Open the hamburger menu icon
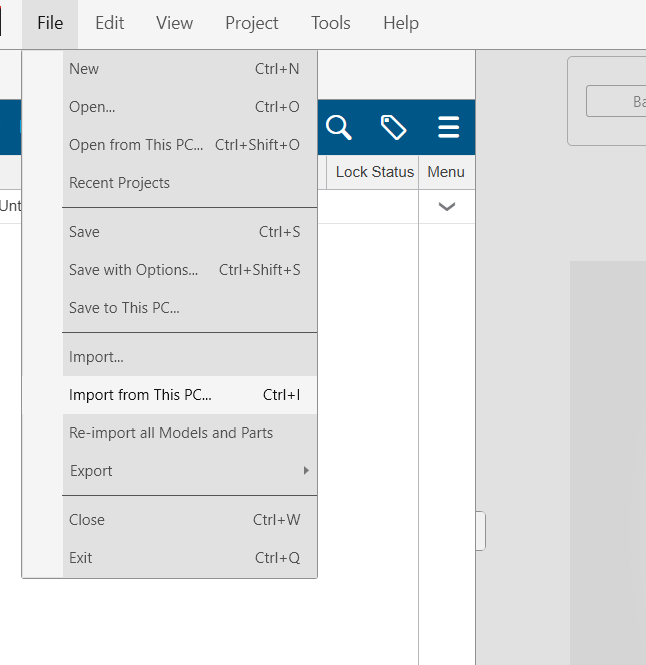646x665 pixels. click(x=448, y=127)
